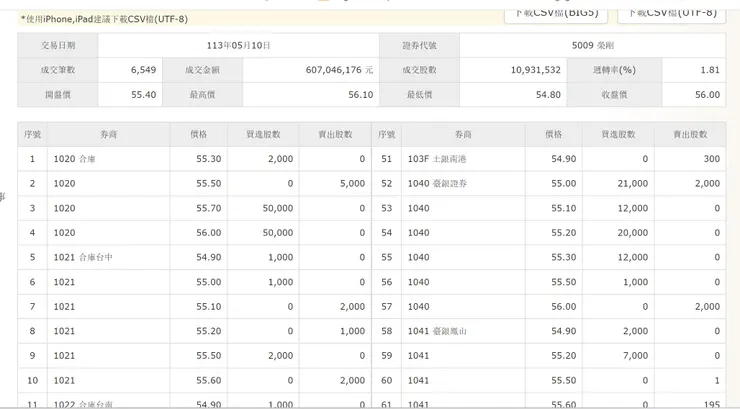The width and height of the screenshot is (740, 409).
Task: Click sequence number 3 cell
Action: (x=32, y=208)
